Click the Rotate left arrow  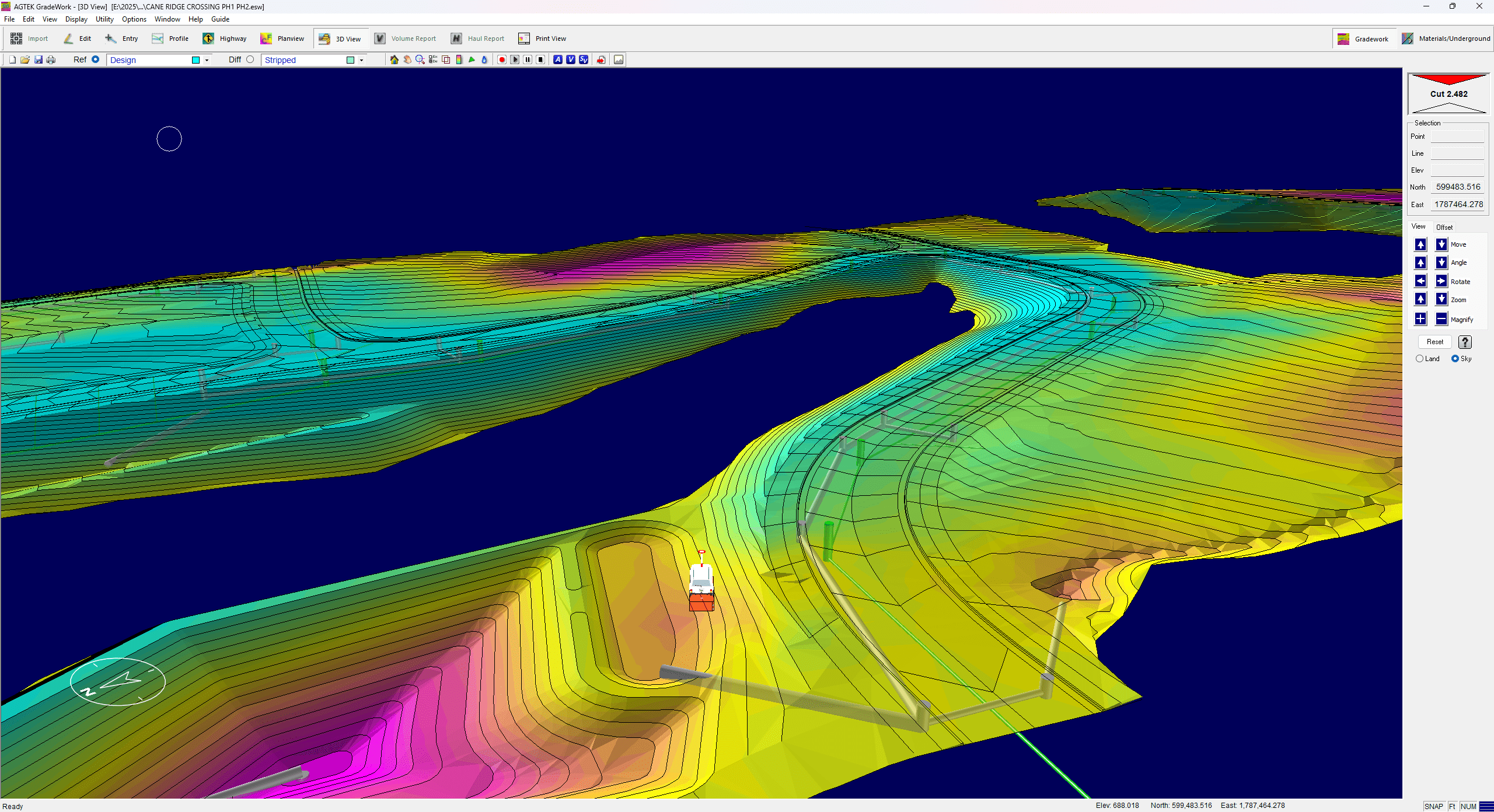(x=1420, y=281)
